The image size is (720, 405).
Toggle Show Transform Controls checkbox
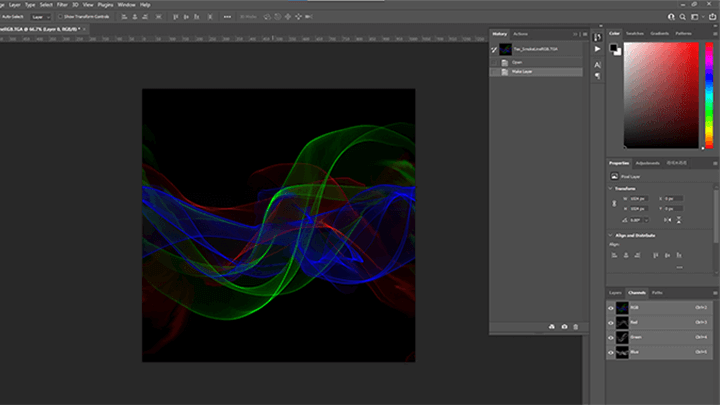(60, 17)
